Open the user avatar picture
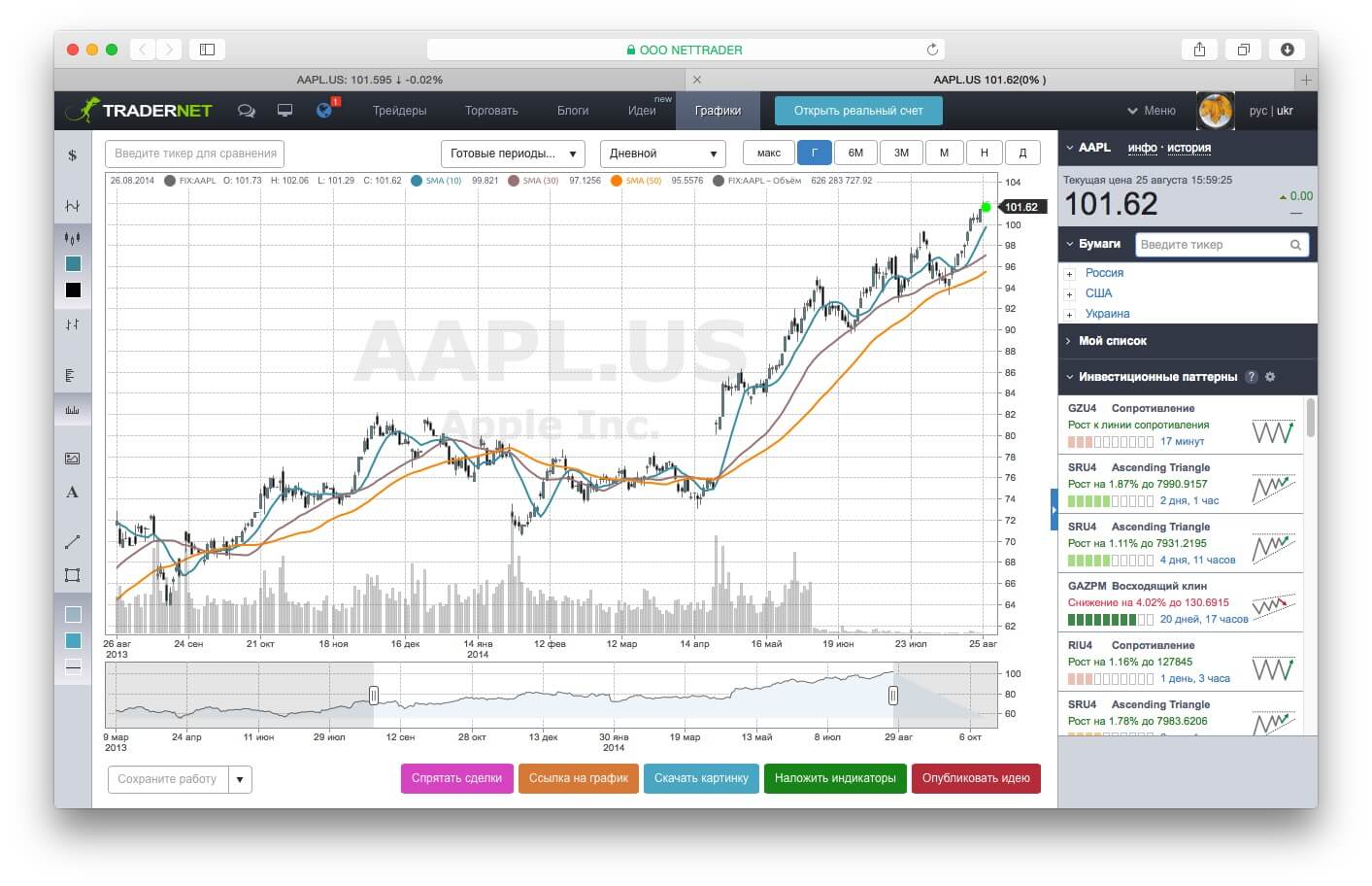The height and width of the screenshot is (886, 1372). tap(1215, 111)
